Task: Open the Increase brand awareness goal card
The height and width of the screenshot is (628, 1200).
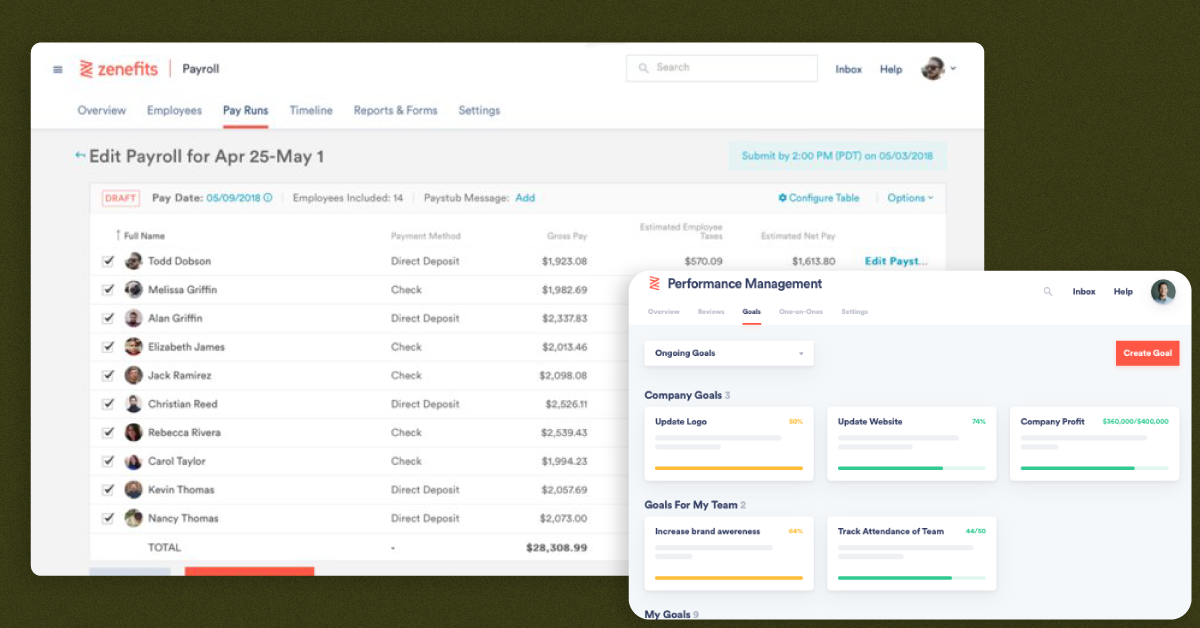Action: click(729, 553)
